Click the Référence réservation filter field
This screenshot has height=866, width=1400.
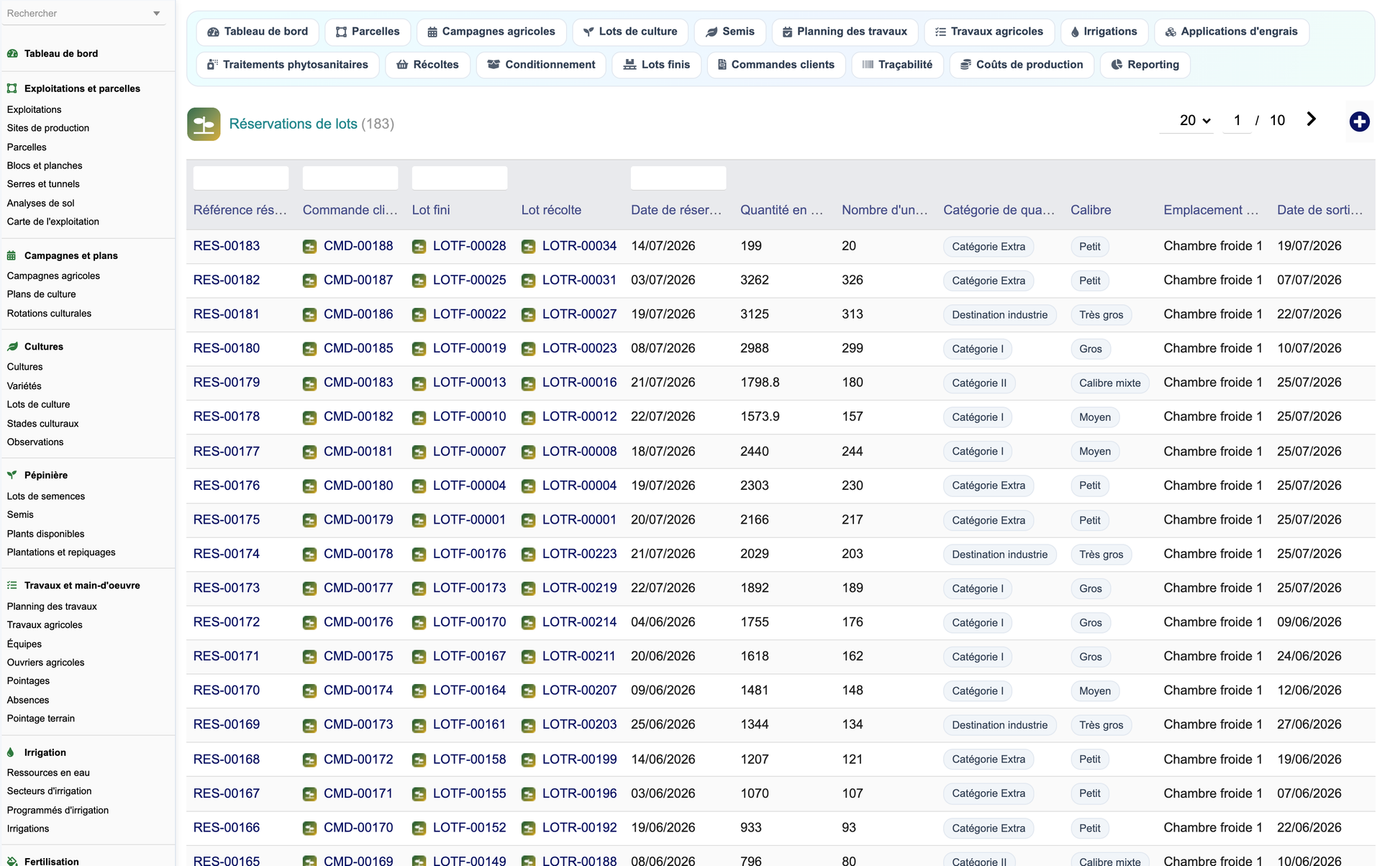pyautogui.click(x=241, y=178)
